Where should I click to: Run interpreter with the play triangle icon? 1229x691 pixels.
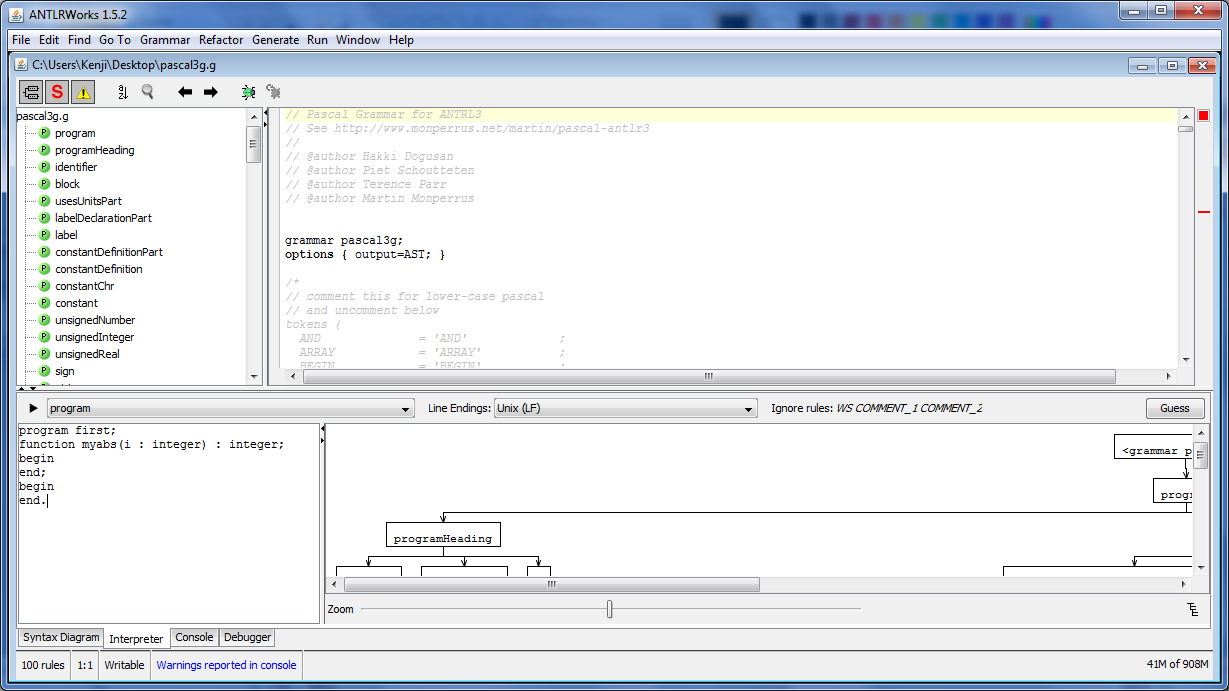coord(33,408)
